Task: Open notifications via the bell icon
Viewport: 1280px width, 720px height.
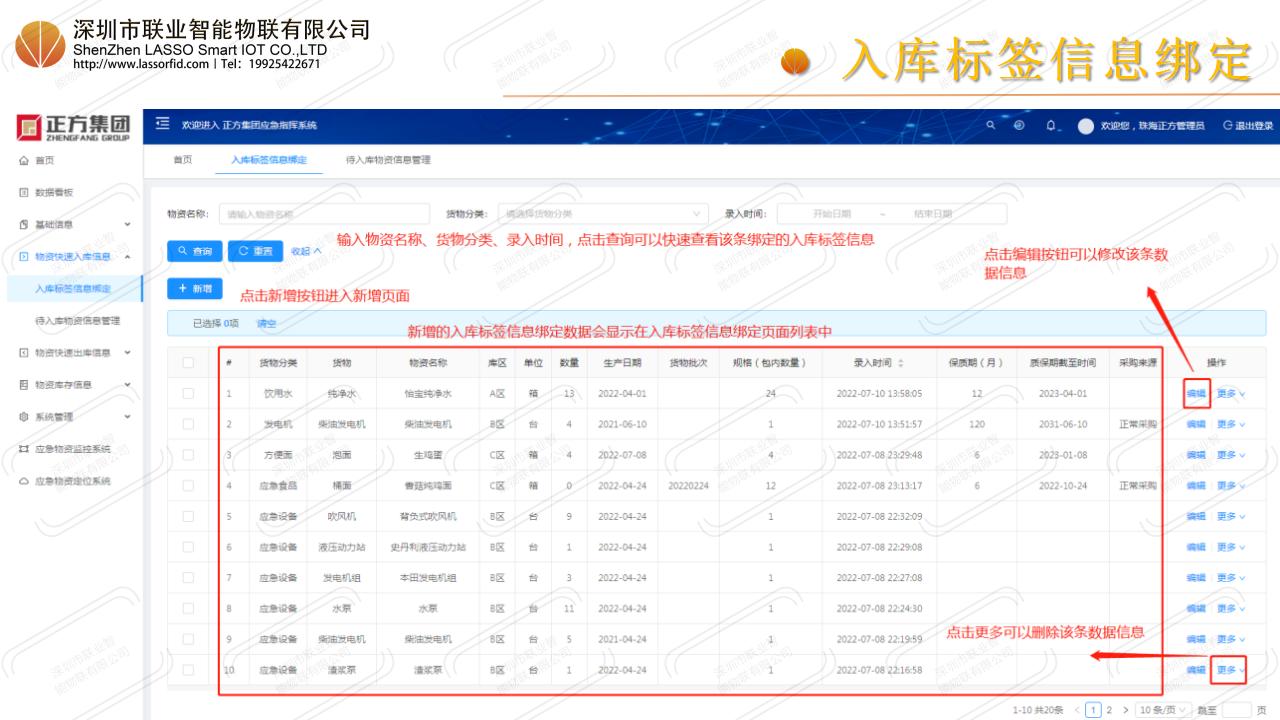Action: [x=1050, y=125]
